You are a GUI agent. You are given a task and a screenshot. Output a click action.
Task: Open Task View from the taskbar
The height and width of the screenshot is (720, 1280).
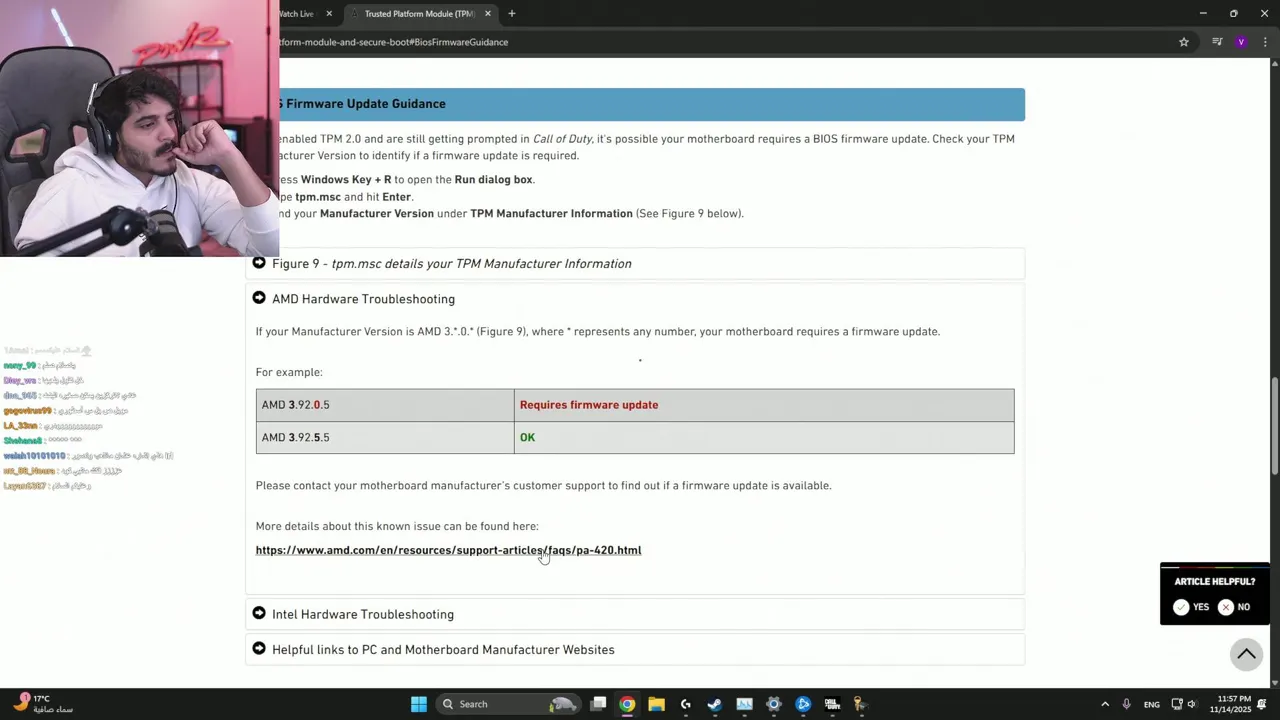pos(598,704)
